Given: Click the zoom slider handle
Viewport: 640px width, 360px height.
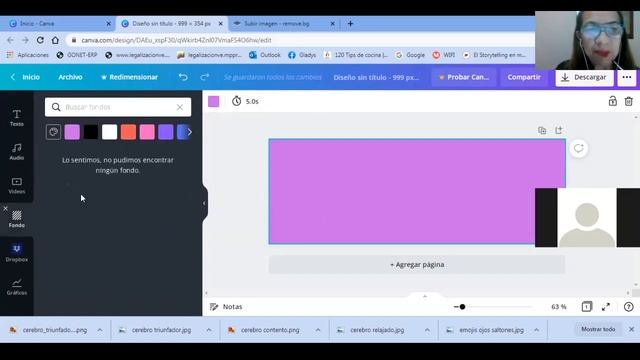Looking at the screenshot, I should tap(462, 307).
